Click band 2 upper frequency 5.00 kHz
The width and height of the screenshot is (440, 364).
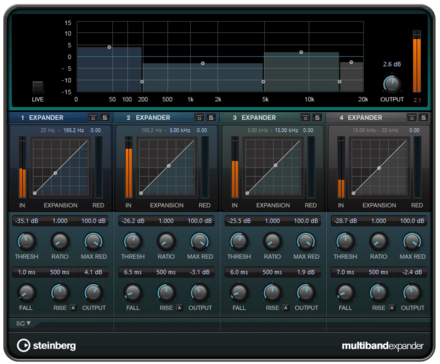[180, 130]
